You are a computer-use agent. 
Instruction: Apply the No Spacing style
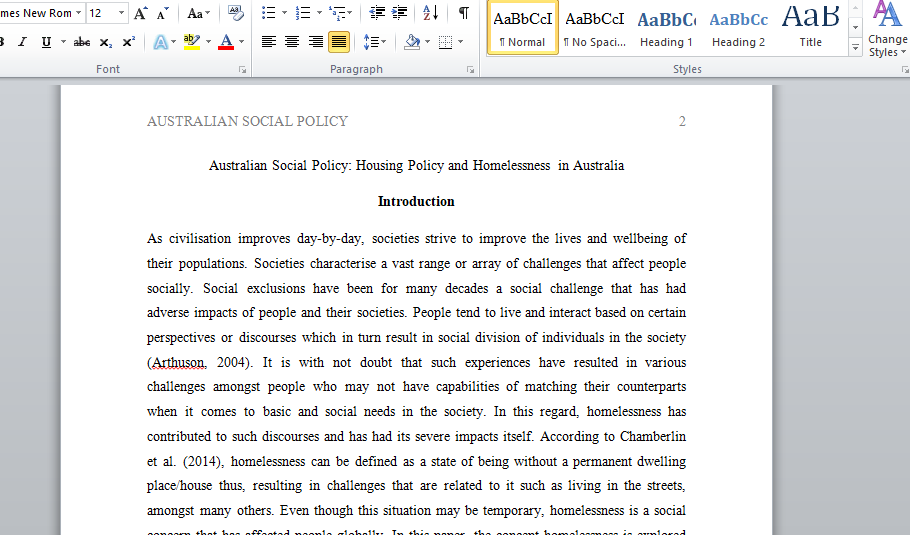[595, 27]
